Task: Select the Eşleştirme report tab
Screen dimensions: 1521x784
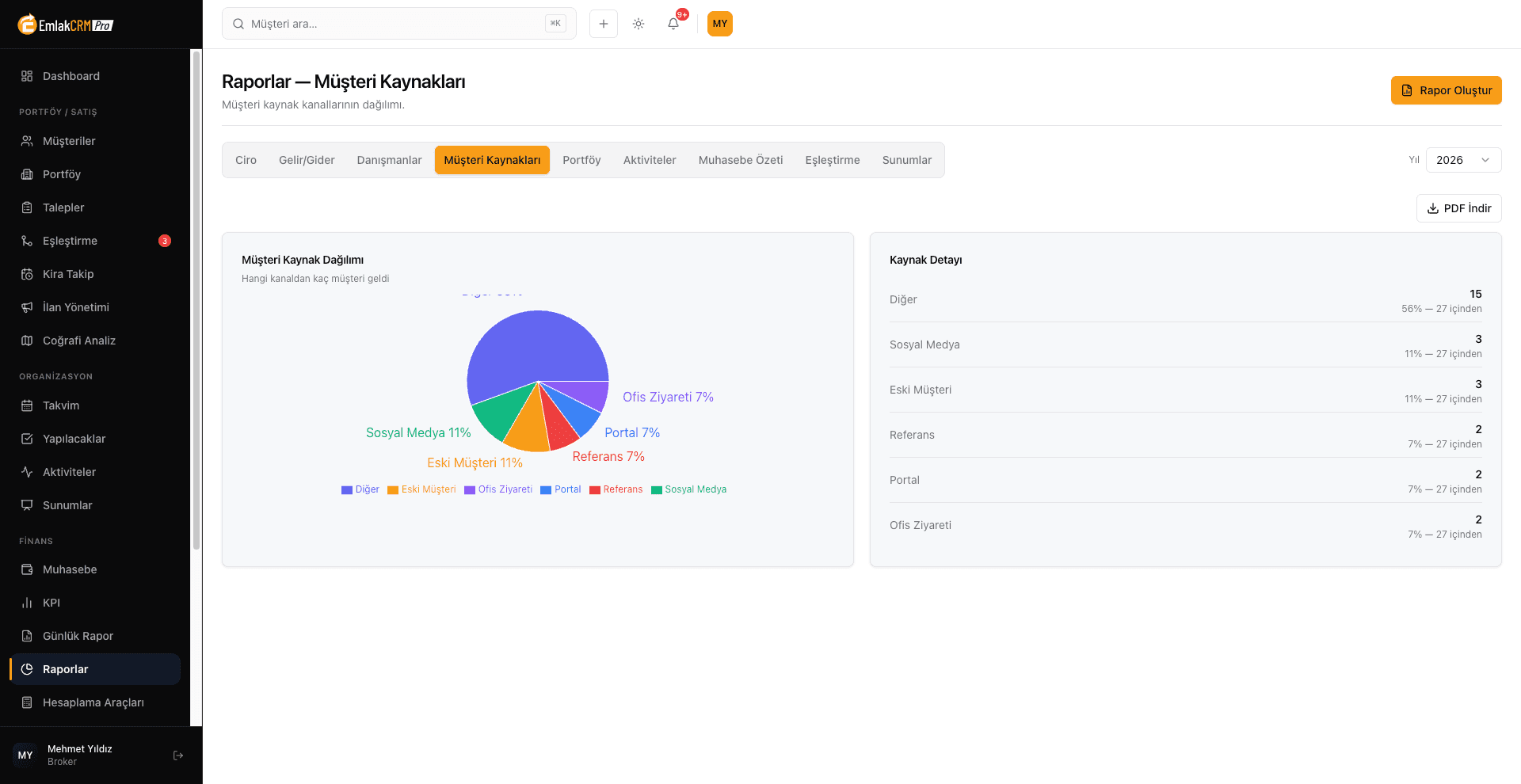Action: click(x=833, y=160)
